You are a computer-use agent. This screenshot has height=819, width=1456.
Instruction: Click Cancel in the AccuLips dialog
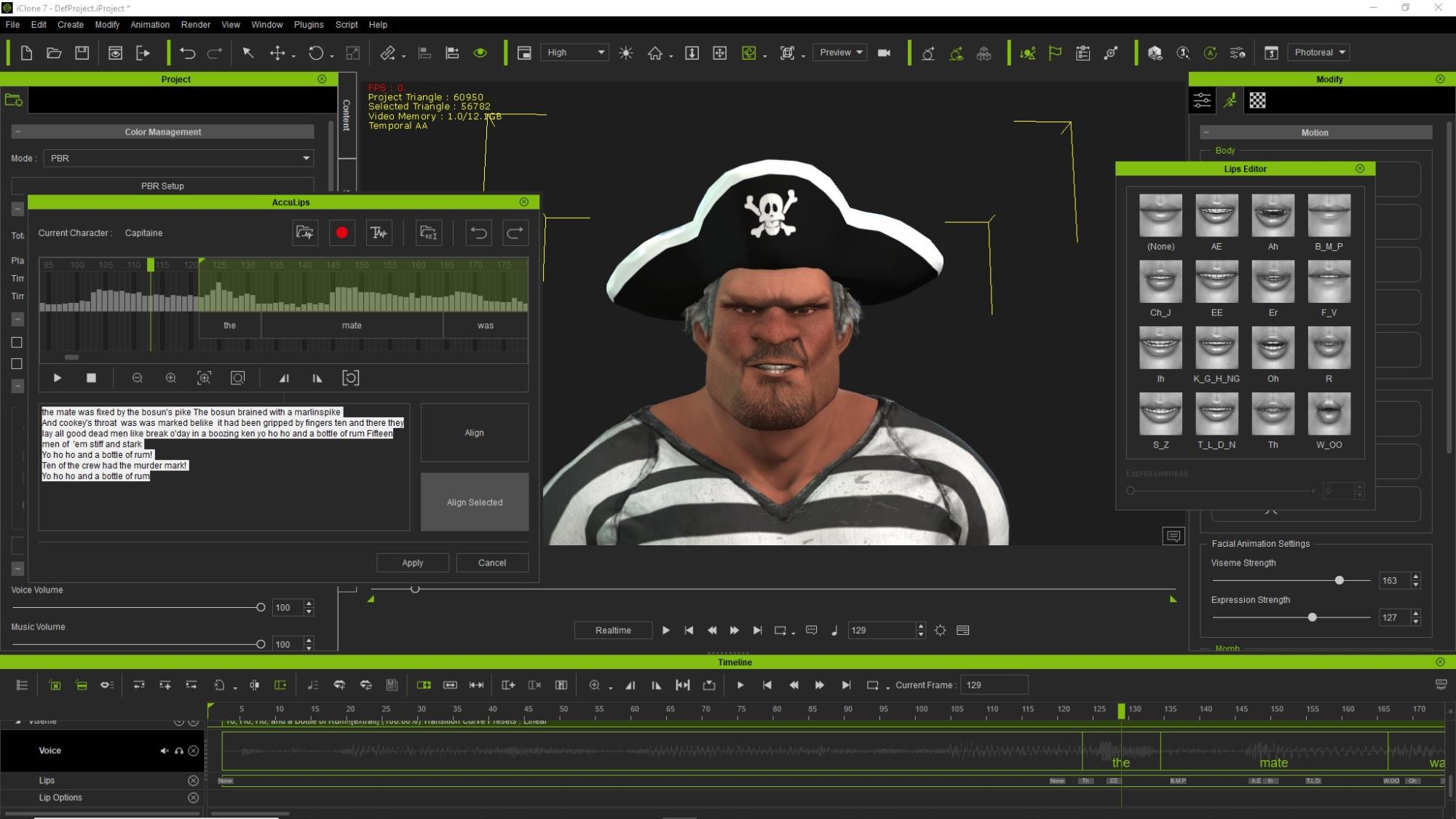pyautogui.click(x=492, y=563)
